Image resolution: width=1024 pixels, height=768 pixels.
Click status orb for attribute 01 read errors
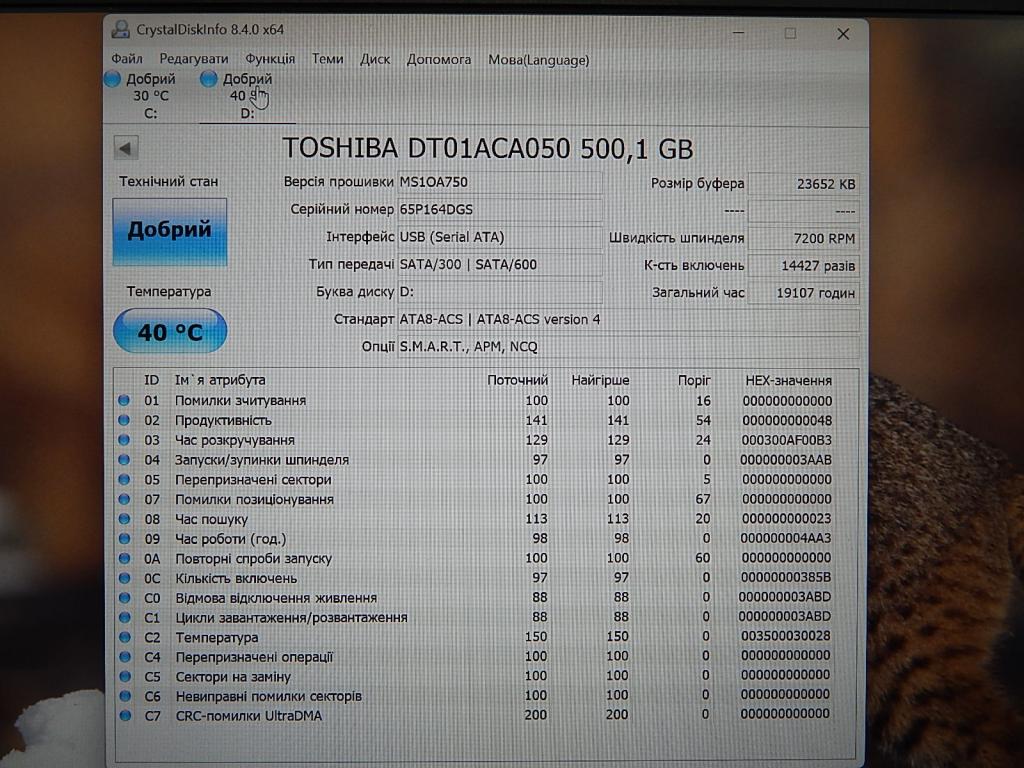click(124, 401)
